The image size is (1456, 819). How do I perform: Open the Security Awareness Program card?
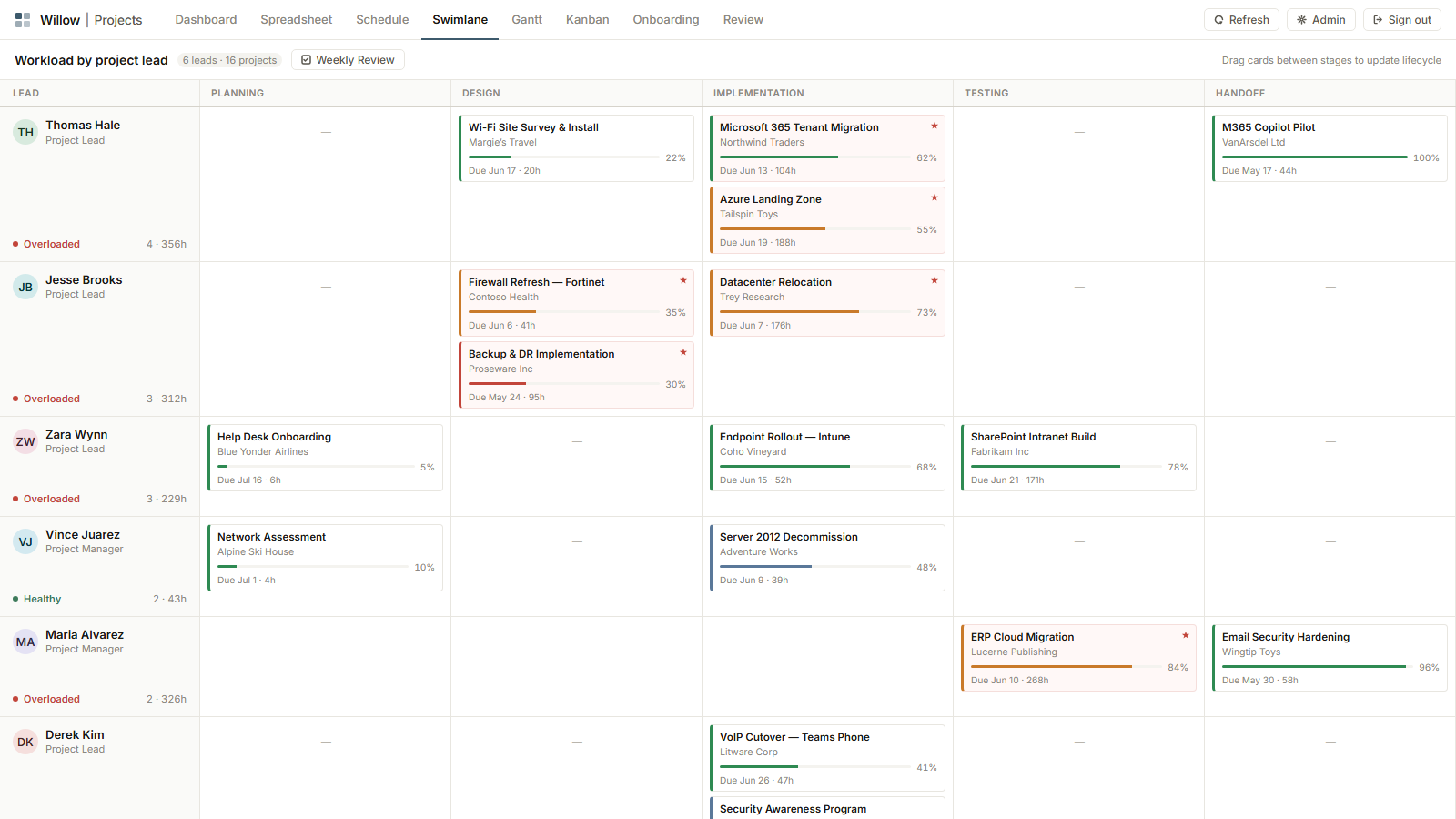pyautogui.click(x=827, y=808)
